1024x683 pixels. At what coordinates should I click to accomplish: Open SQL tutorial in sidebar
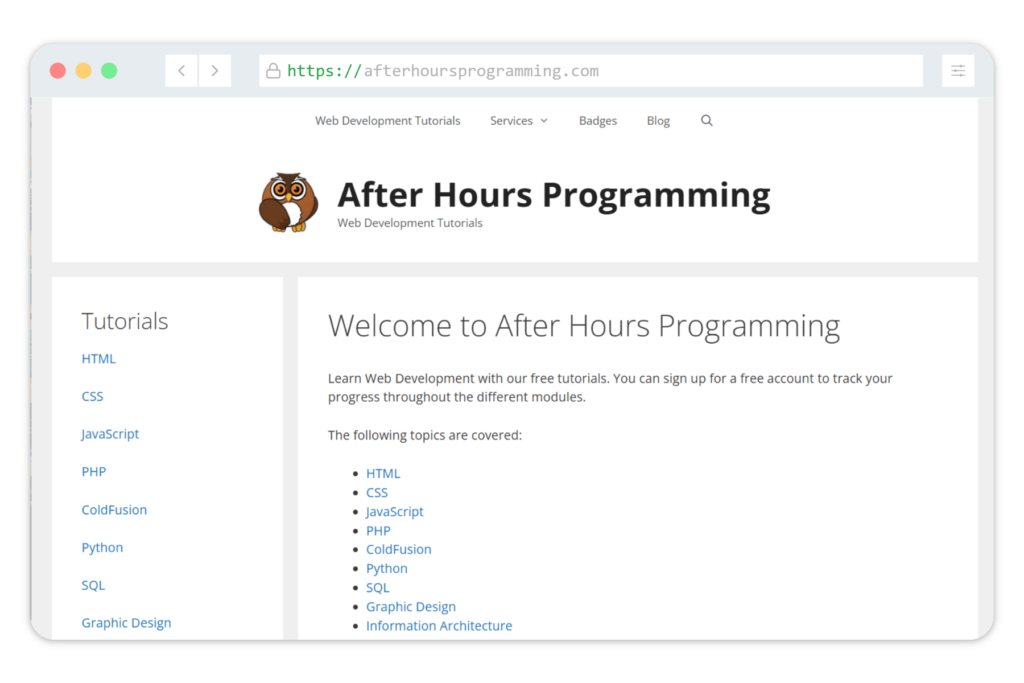[x=93, y=585]
